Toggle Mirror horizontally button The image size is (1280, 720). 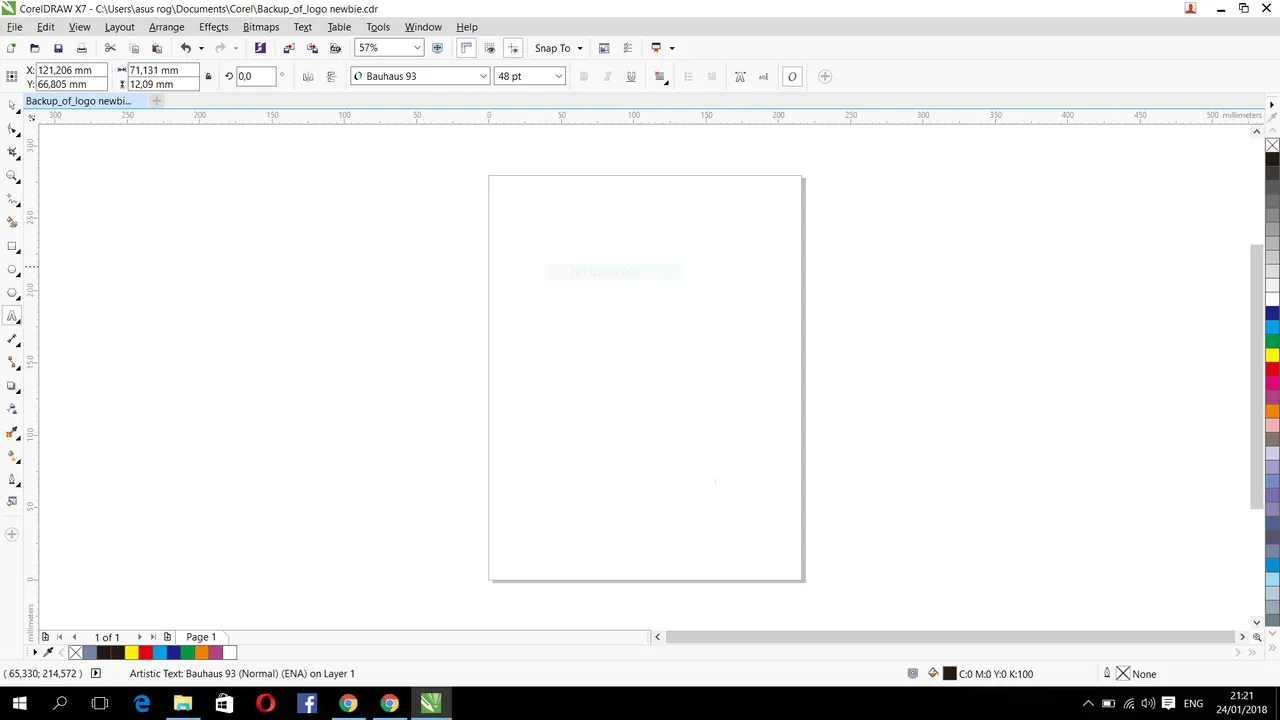[308, 76]
